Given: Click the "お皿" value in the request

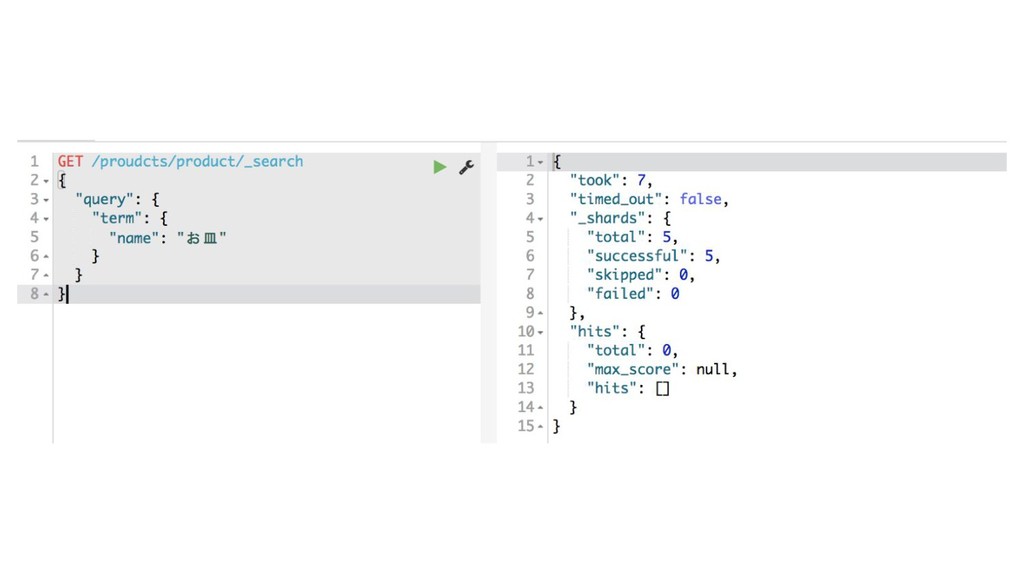Looking at the screenshot, I should [202, 238].
